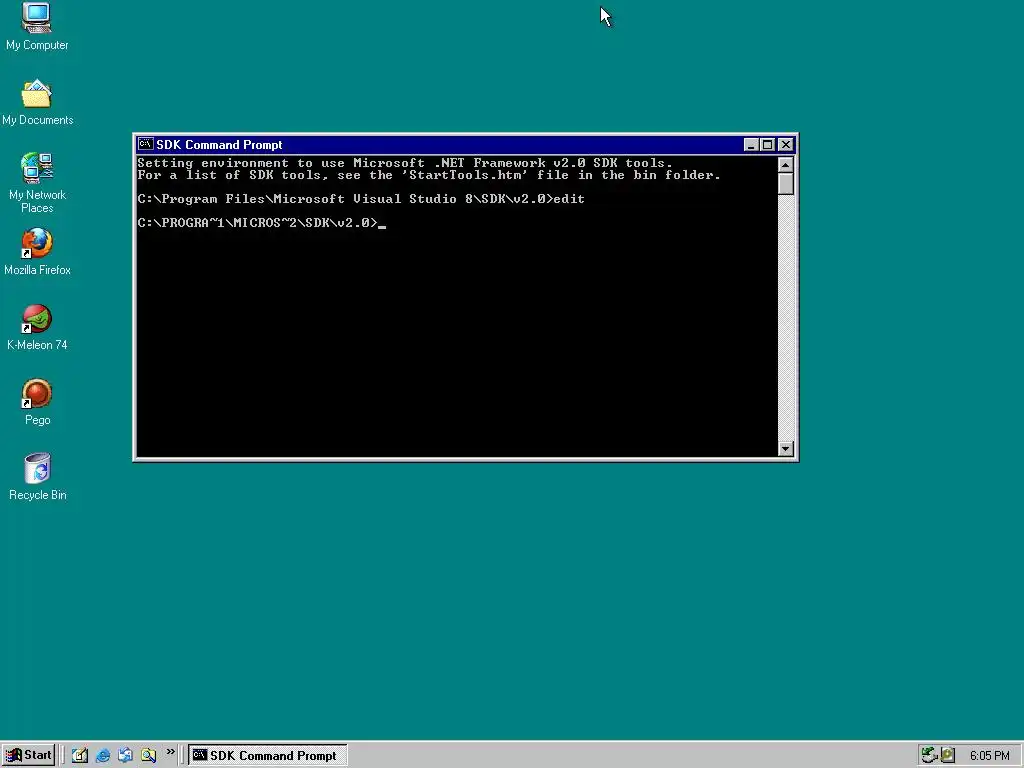Minimize the SDK Command Prompt window
The width and height of the screenshot is (1024, 768).
point(751,145)
